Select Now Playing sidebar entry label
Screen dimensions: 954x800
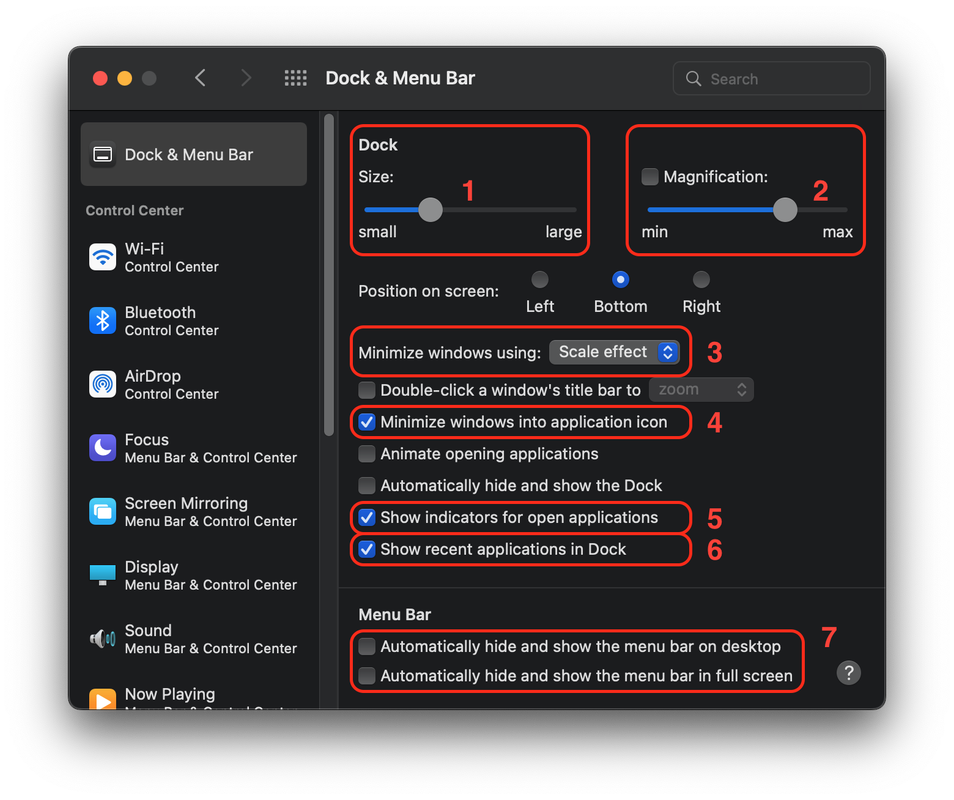170,694
